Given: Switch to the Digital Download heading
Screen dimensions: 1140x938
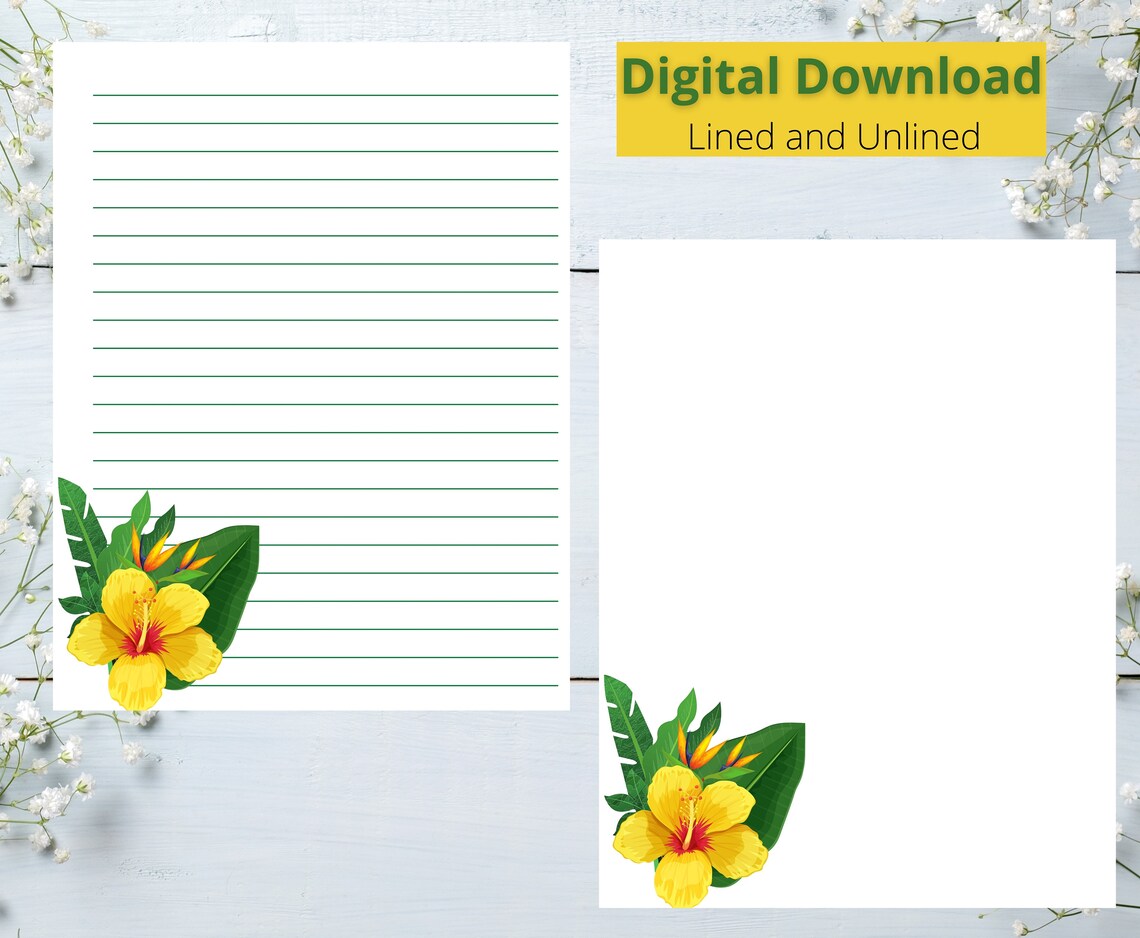Looking at the screenshot, I should coord(833,75).
